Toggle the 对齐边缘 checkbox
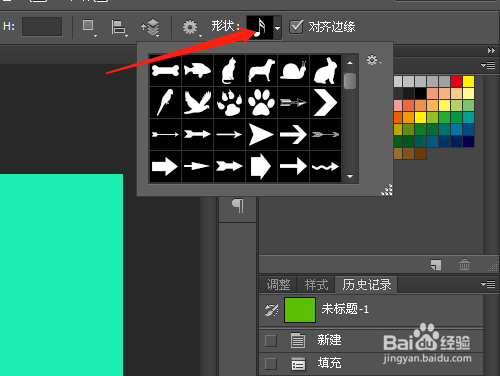Viewport: 500px width, 376px height. [x=296, y=27]
